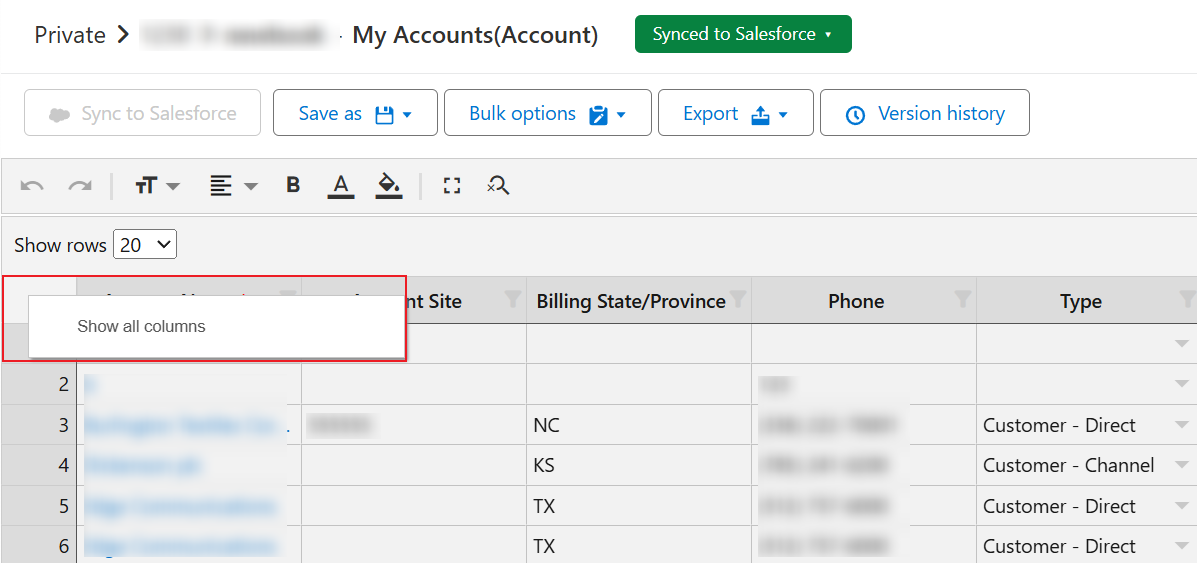1197x563 pixels.
Task: Open Type dropdown in row 5
Action: (1182, 506)
